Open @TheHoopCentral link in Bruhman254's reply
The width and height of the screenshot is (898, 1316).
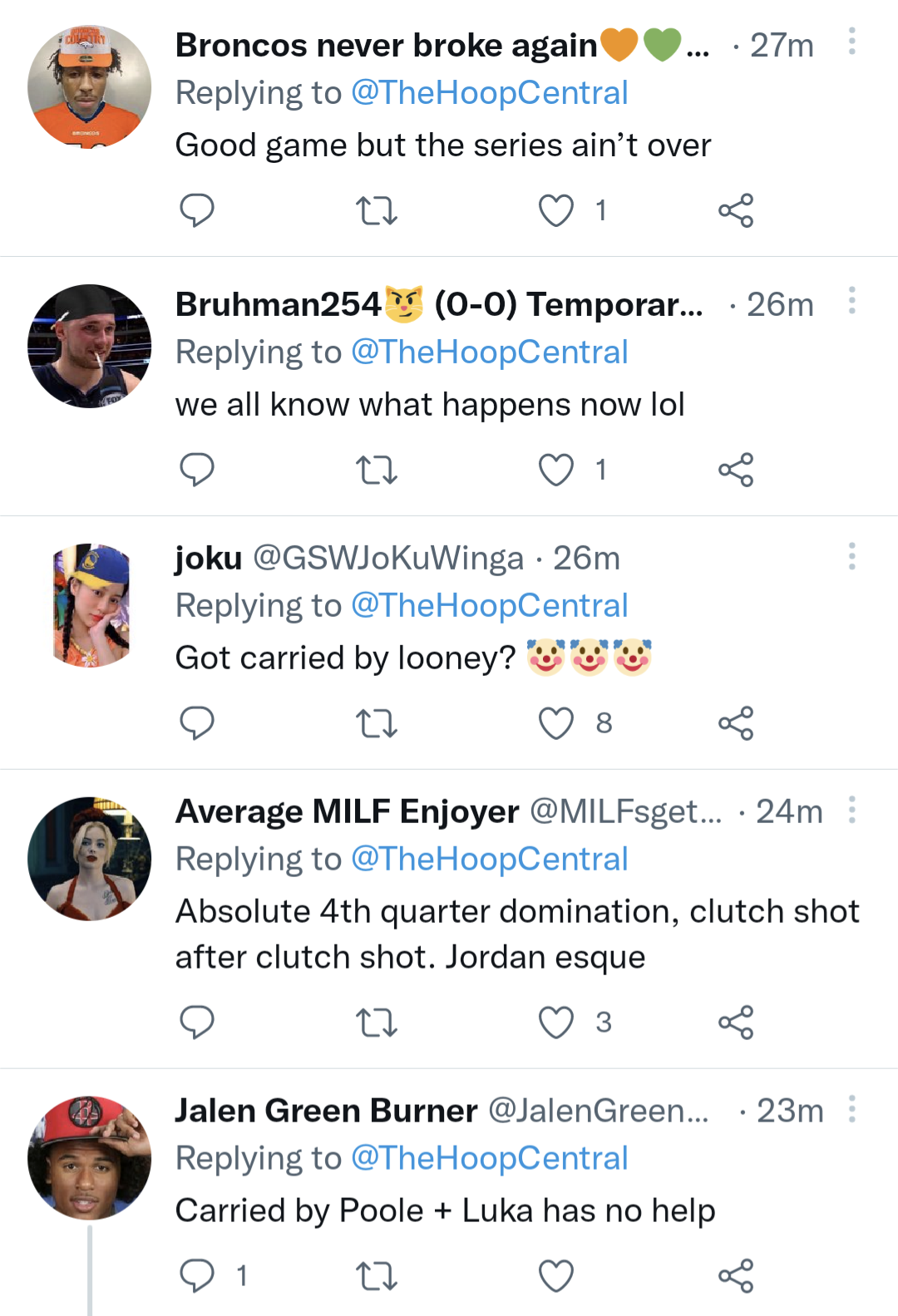490,352
